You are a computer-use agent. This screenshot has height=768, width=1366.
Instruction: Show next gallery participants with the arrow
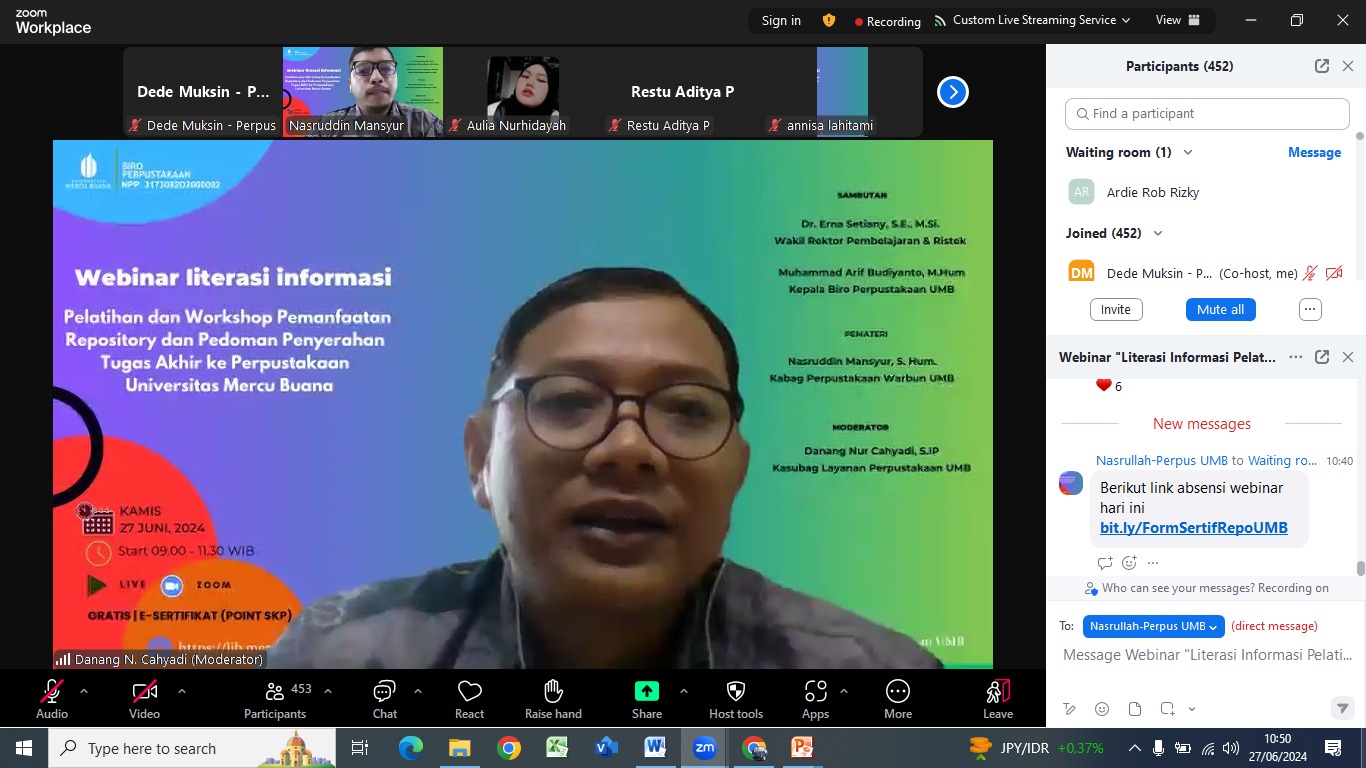952,92
